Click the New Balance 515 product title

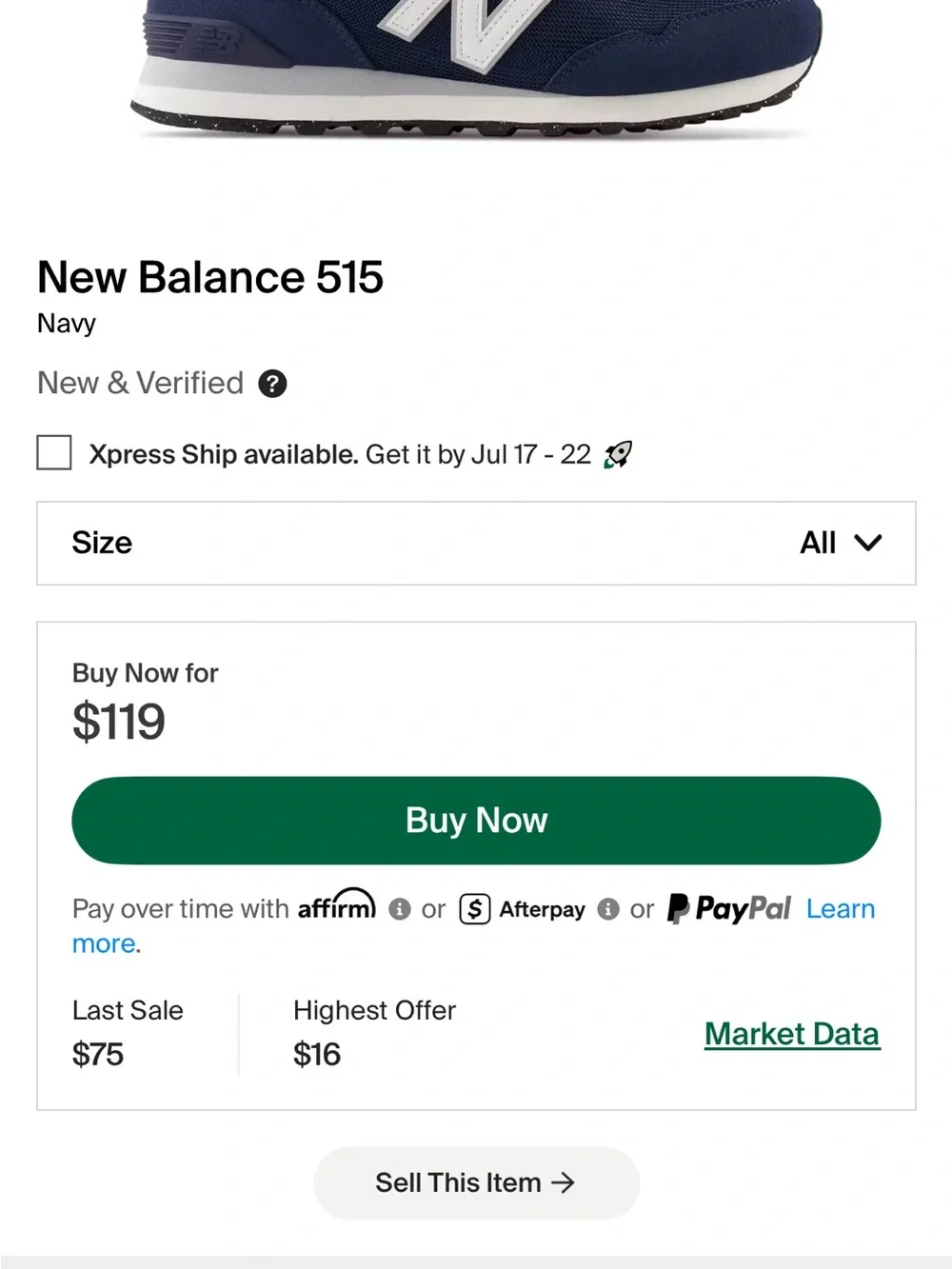[210, 277]
